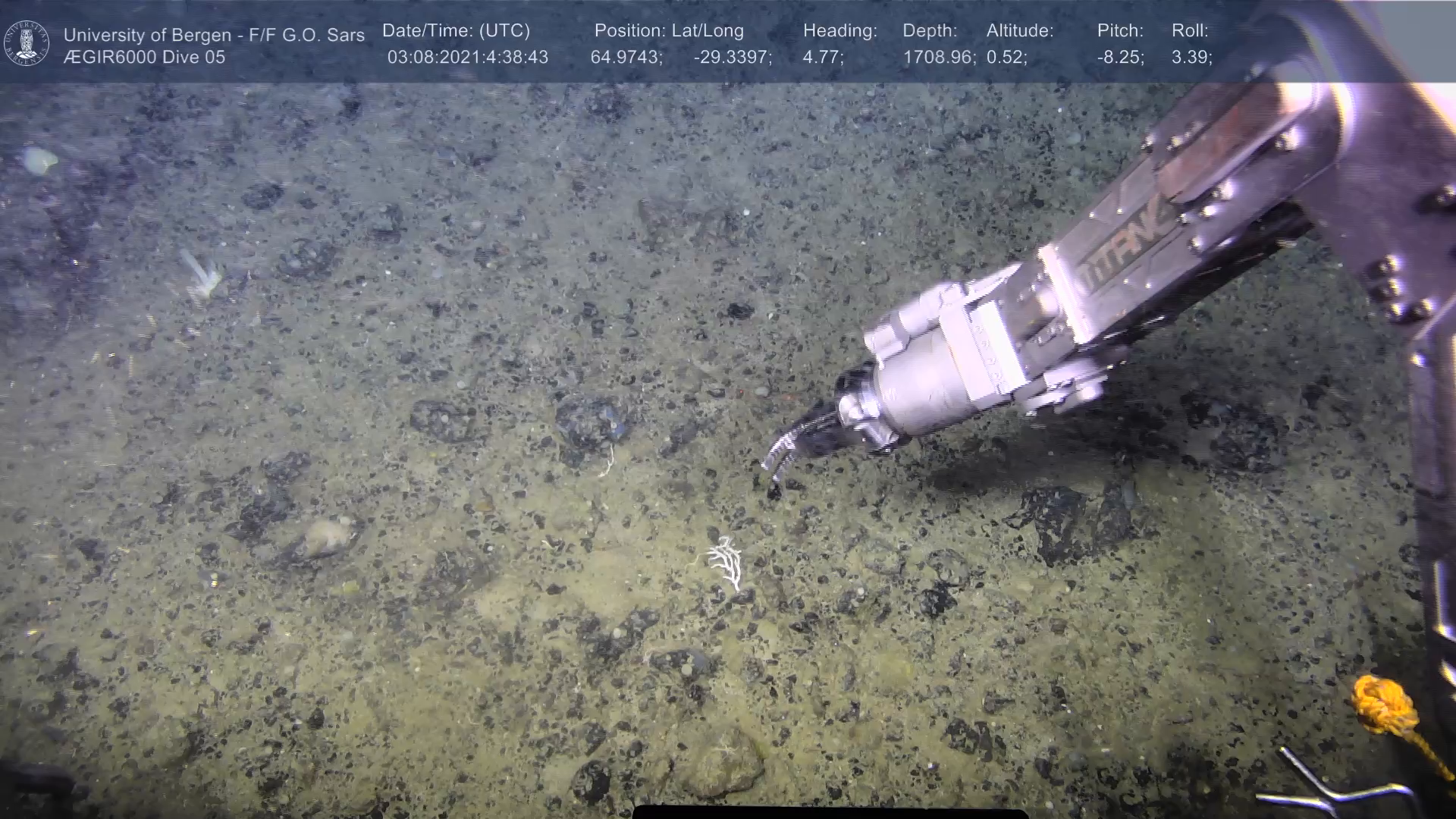The width and height of the screenshot is (1456, 819).
Task: Click the timestamp value 03:08:2021:4:38:43
Action: coord(467,58)
